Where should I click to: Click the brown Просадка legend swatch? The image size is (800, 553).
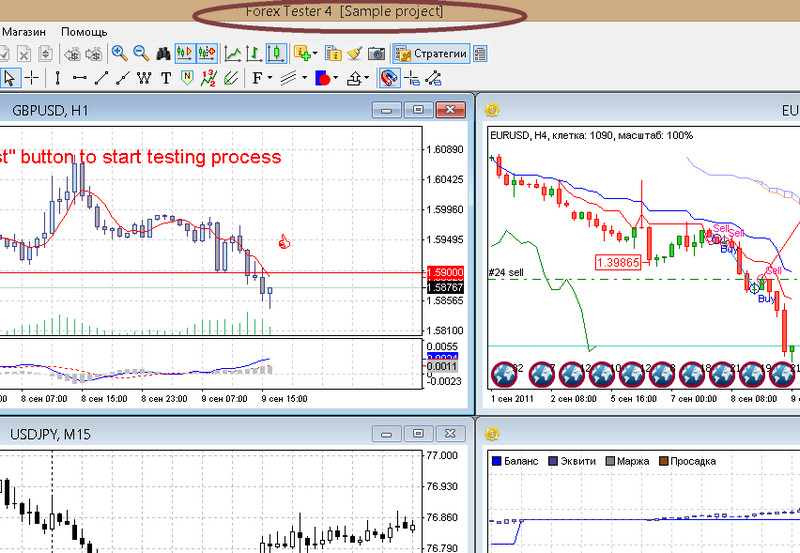664,461
